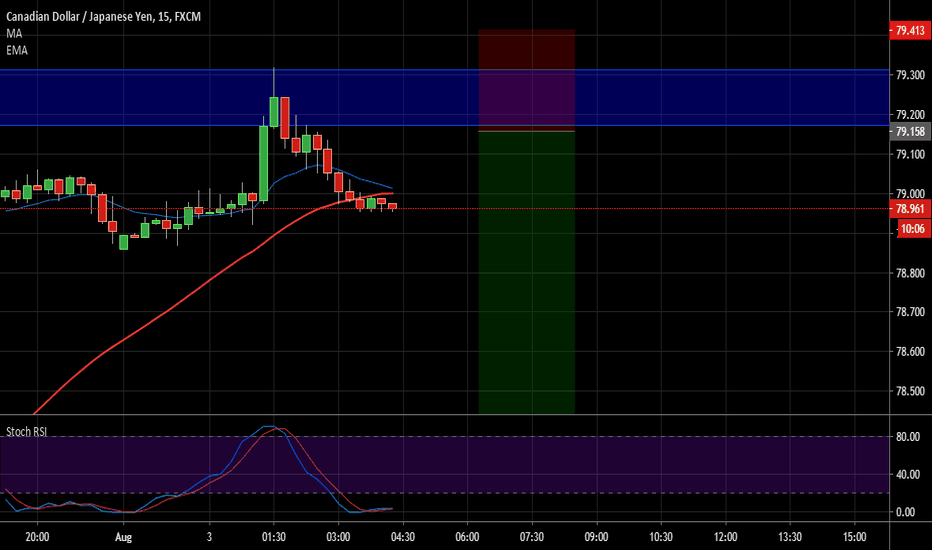Screen dimensions: 932x550
Task: Click the Stoch RSI peak near 01:30
Action: [x=271, y=428]
